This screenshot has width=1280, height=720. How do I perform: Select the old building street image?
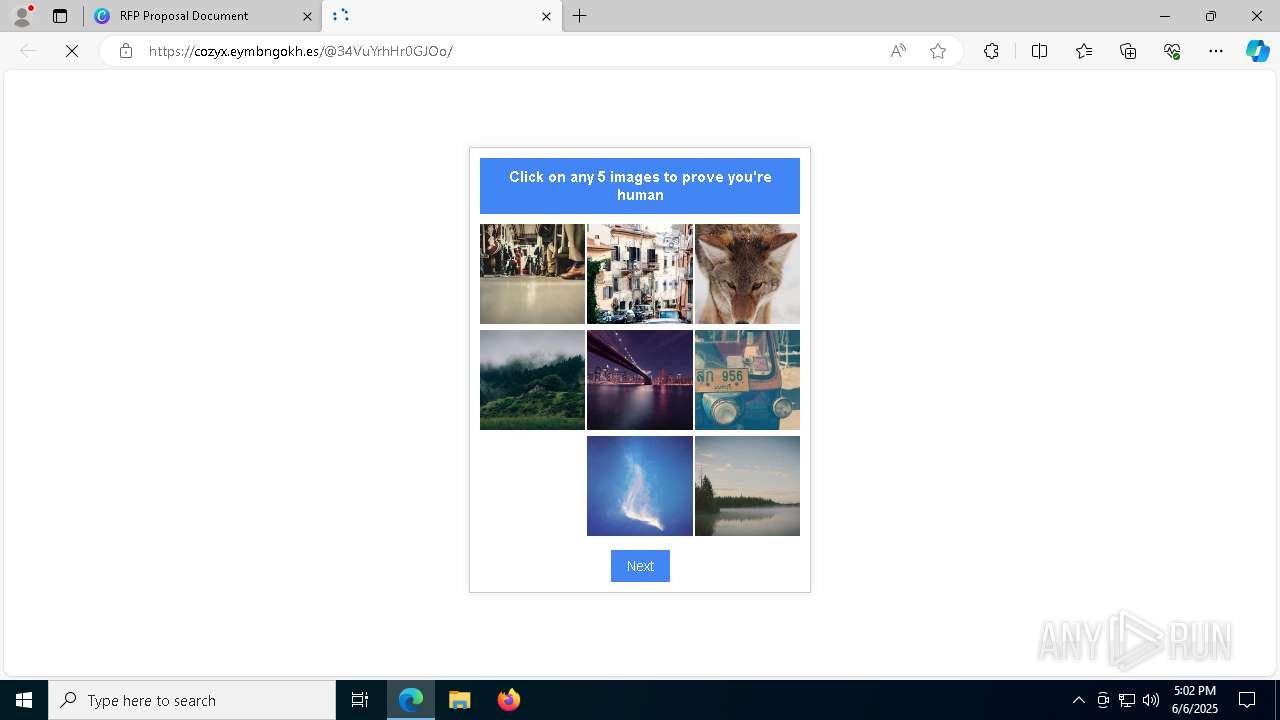[640, 274]
